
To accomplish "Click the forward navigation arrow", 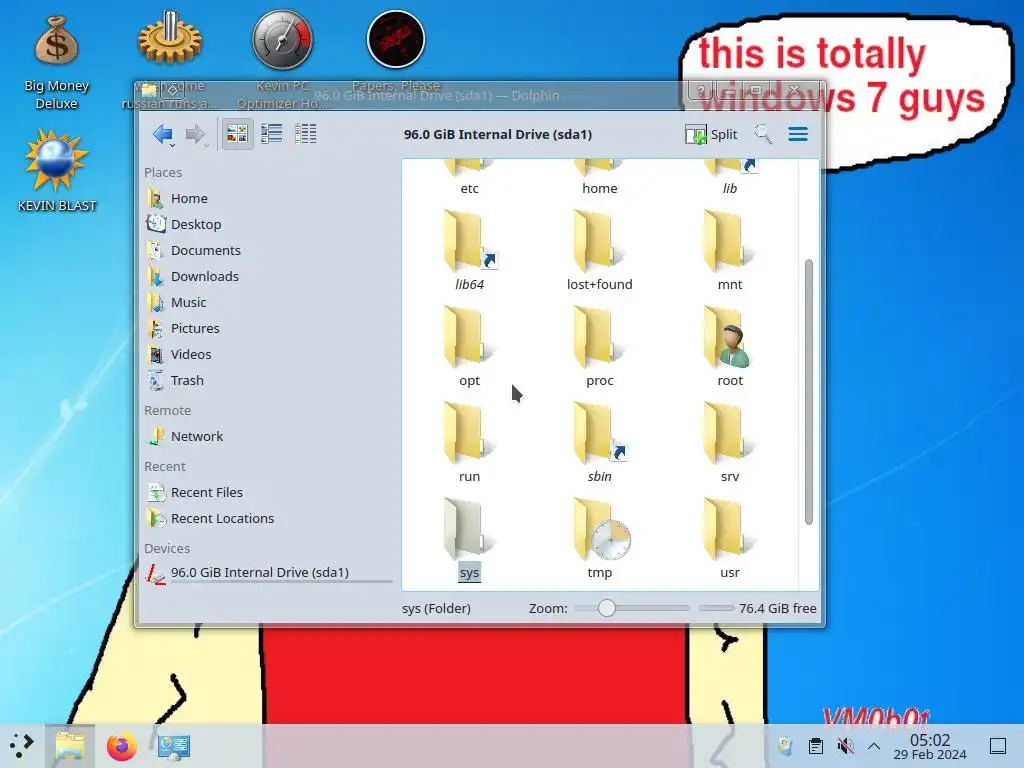I will pos(195,135).
